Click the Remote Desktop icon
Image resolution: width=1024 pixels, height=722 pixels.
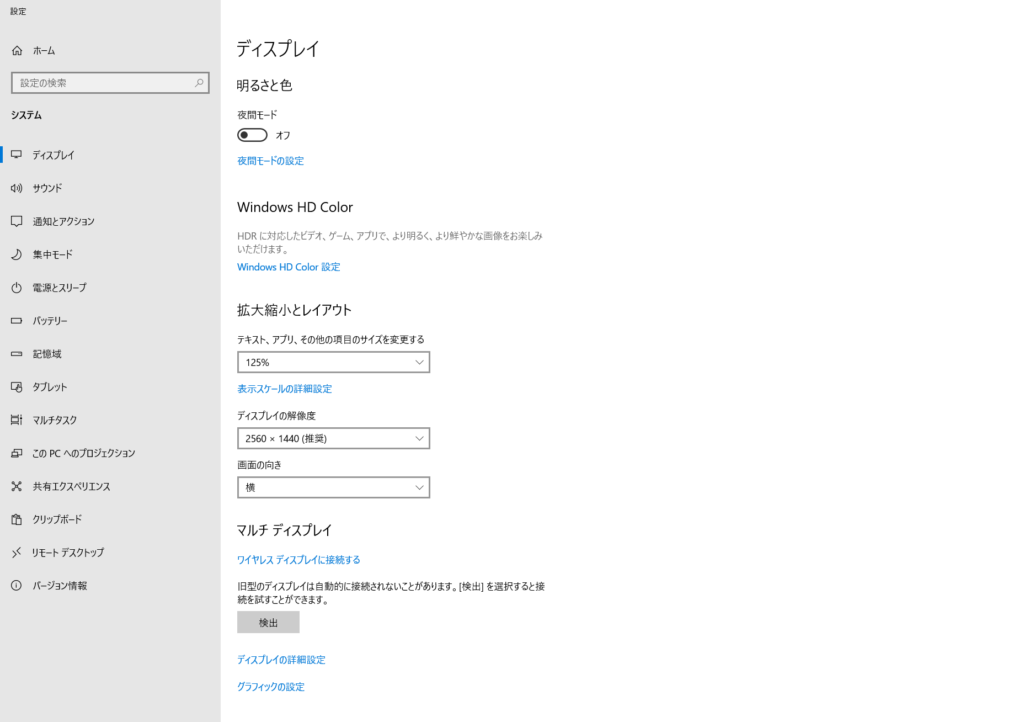click(x=16, y=552)
